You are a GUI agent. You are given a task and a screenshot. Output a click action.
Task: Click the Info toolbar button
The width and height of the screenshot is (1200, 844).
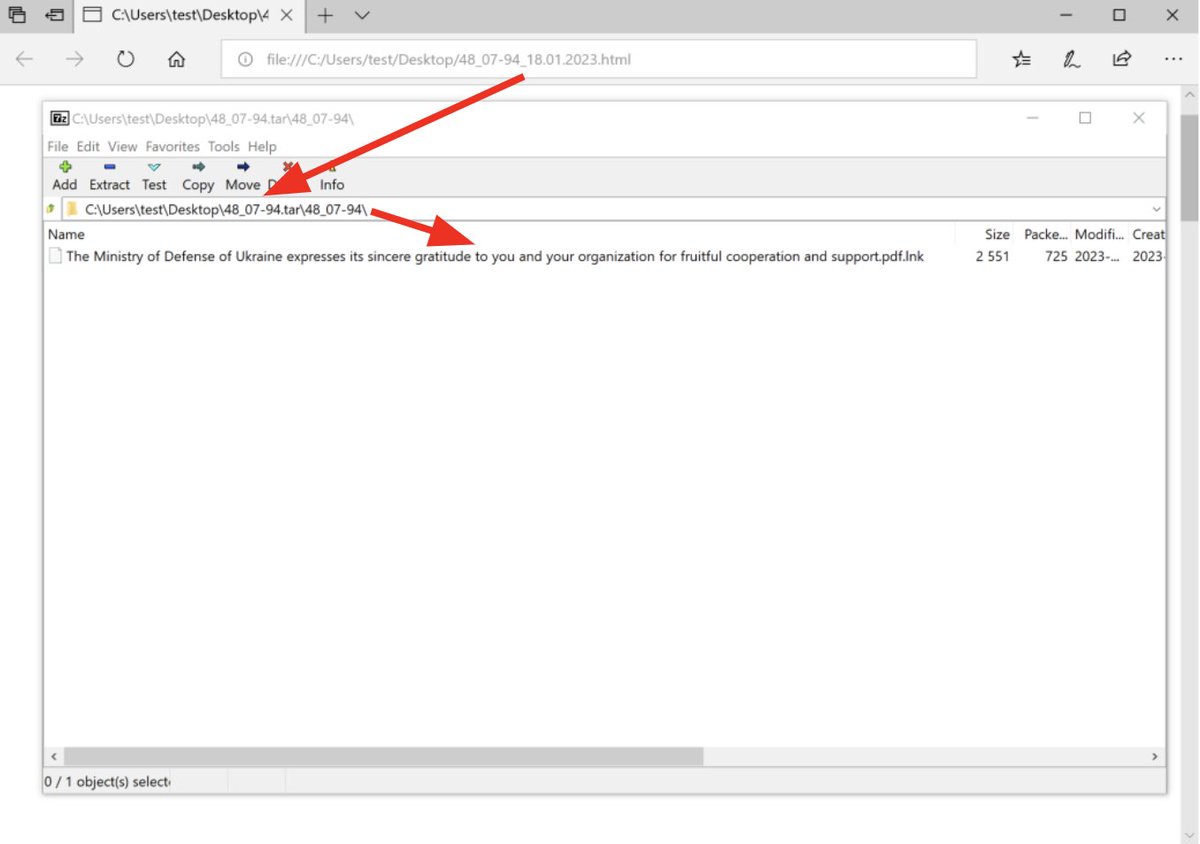pos(332,176)
